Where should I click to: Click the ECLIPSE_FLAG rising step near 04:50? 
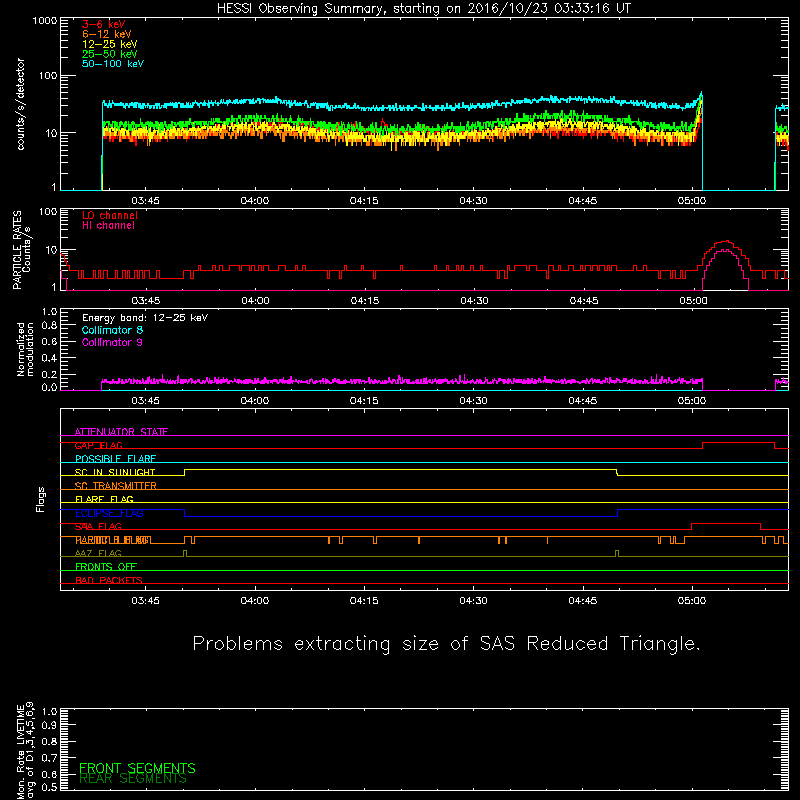click(617, 513)
